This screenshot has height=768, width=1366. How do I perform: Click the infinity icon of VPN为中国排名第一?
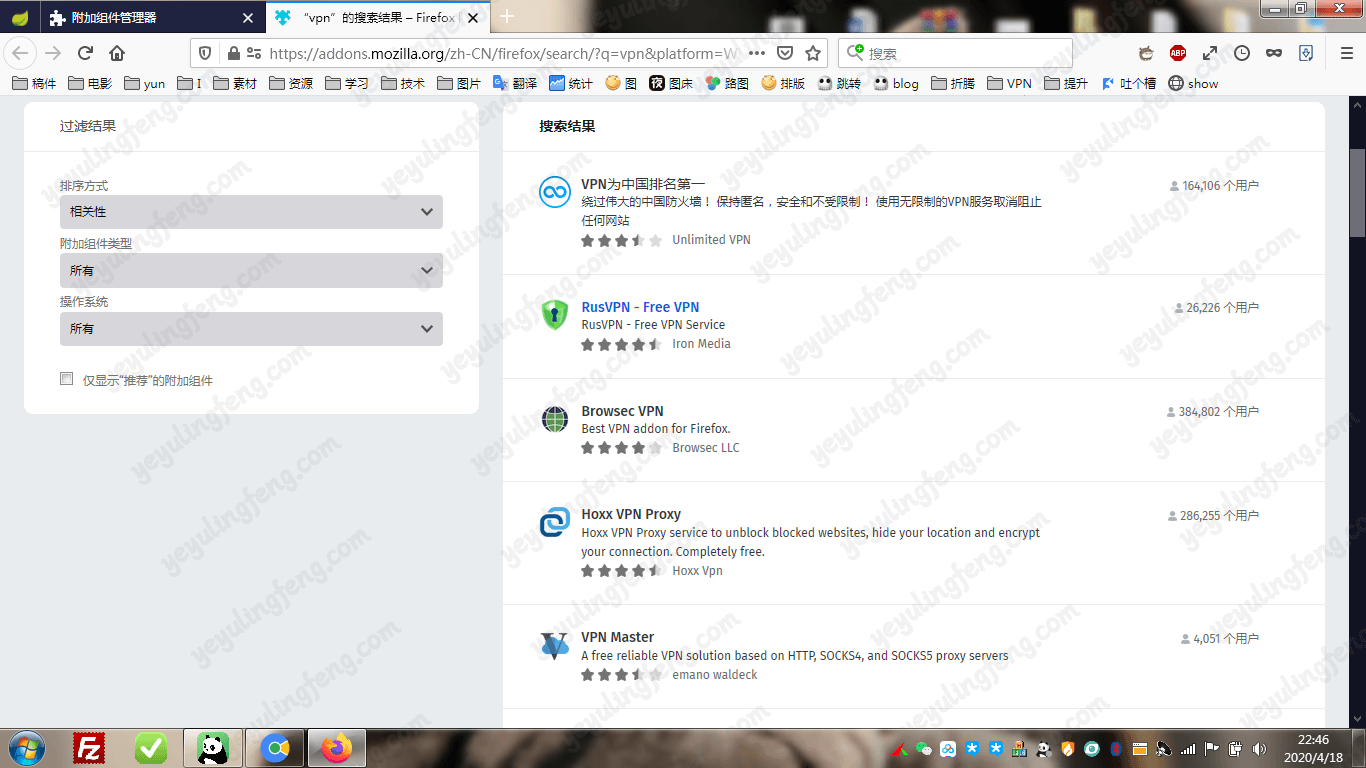(x=554, y=192)
